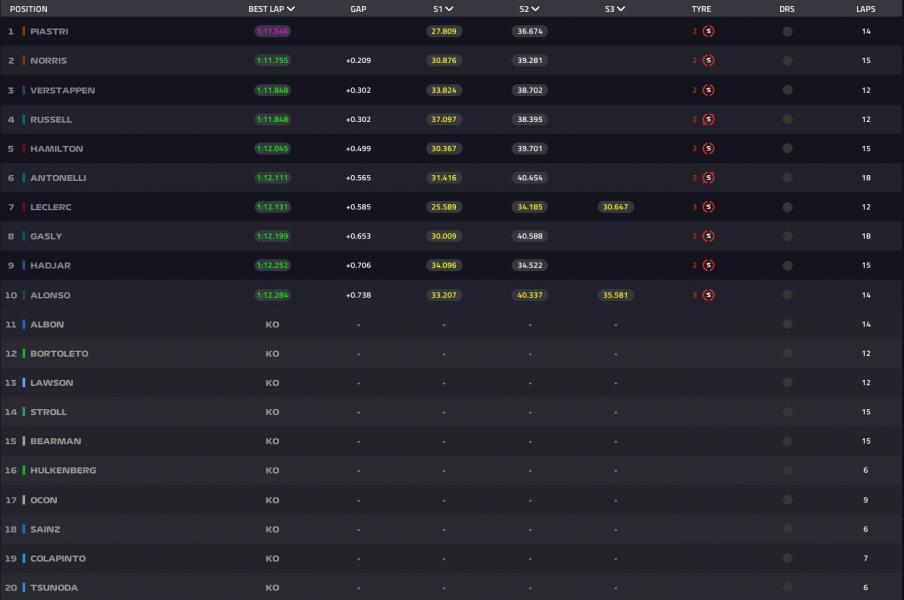
Task: Click Colapinto's blue team color bar
Action: coord(24,559)
